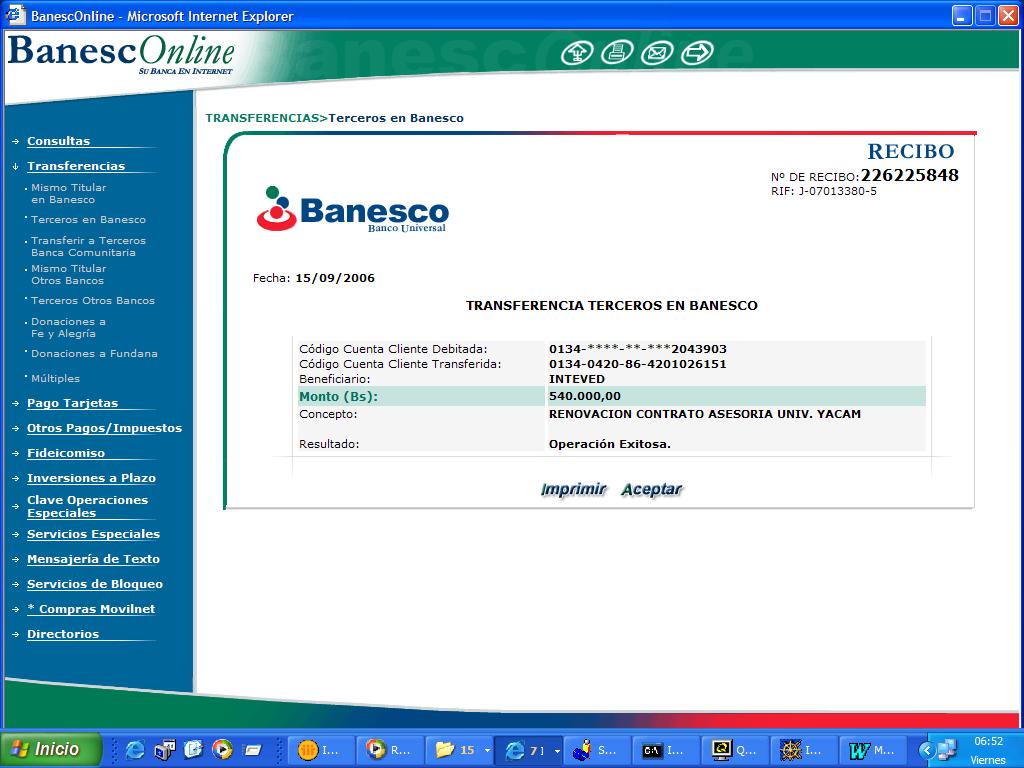Screen dimensions: 1024x768
Task: Click the right-arrow logout icon in header
Action: point(697,52)
